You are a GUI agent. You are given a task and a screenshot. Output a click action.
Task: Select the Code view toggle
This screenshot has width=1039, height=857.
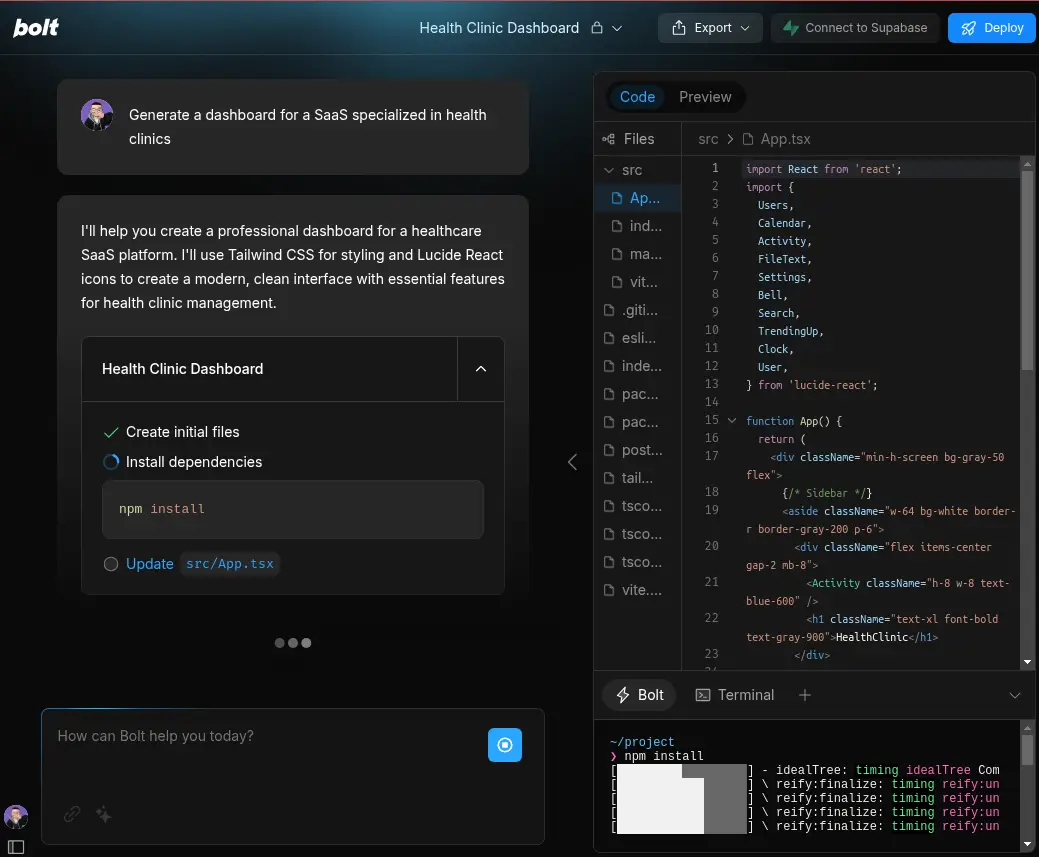[637, 97]
